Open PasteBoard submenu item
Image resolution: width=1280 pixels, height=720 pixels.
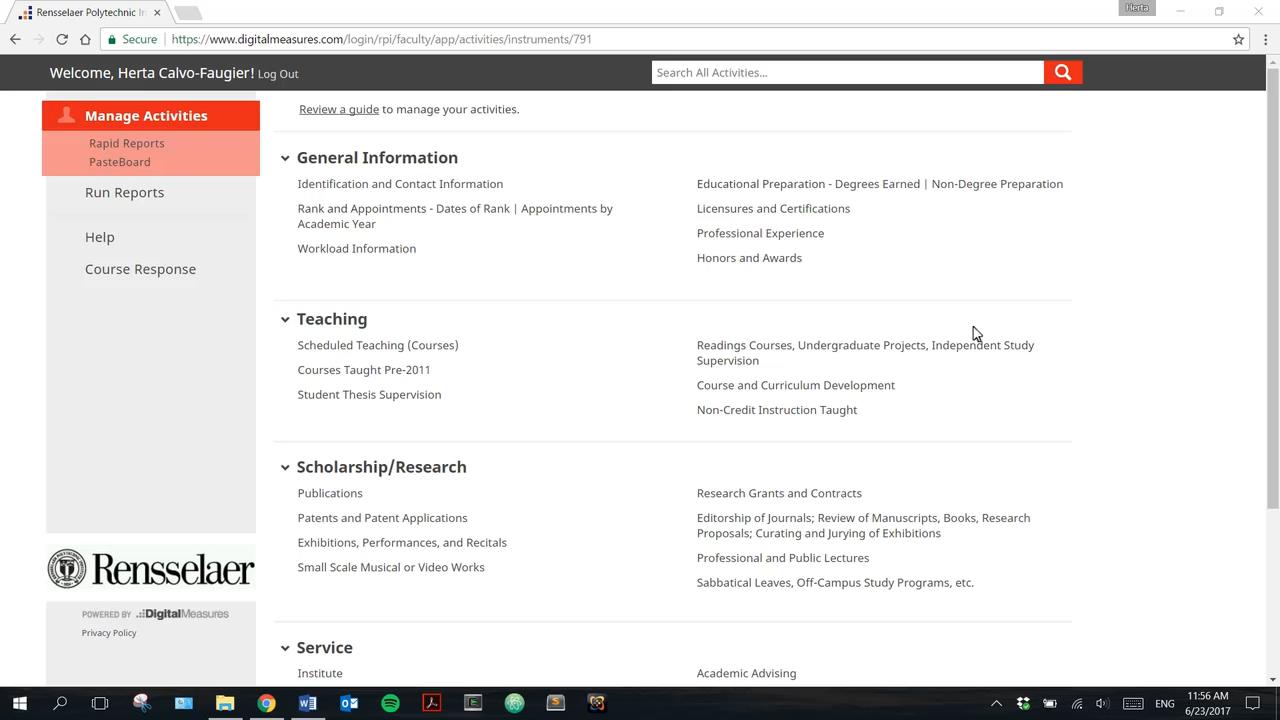120,162
